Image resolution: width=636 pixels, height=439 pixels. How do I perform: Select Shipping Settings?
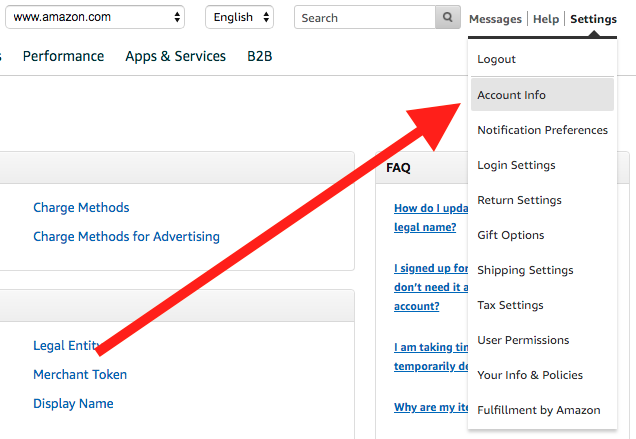point(525,270)
